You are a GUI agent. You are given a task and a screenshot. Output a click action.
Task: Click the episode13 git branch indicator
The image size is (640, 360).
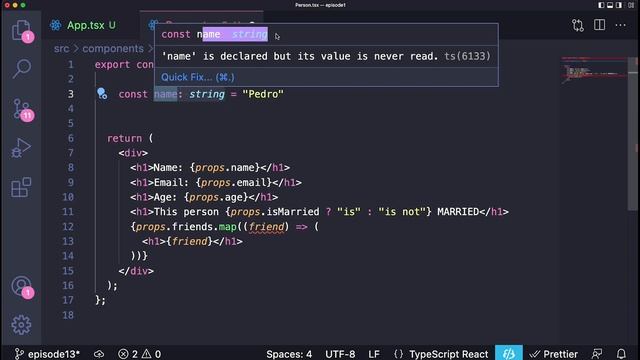click(47, 354)
